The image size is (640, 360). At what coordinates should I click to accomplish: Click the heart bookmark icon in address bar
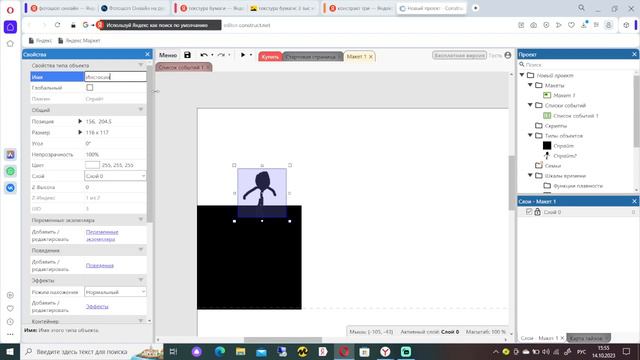tap(571, 25)
